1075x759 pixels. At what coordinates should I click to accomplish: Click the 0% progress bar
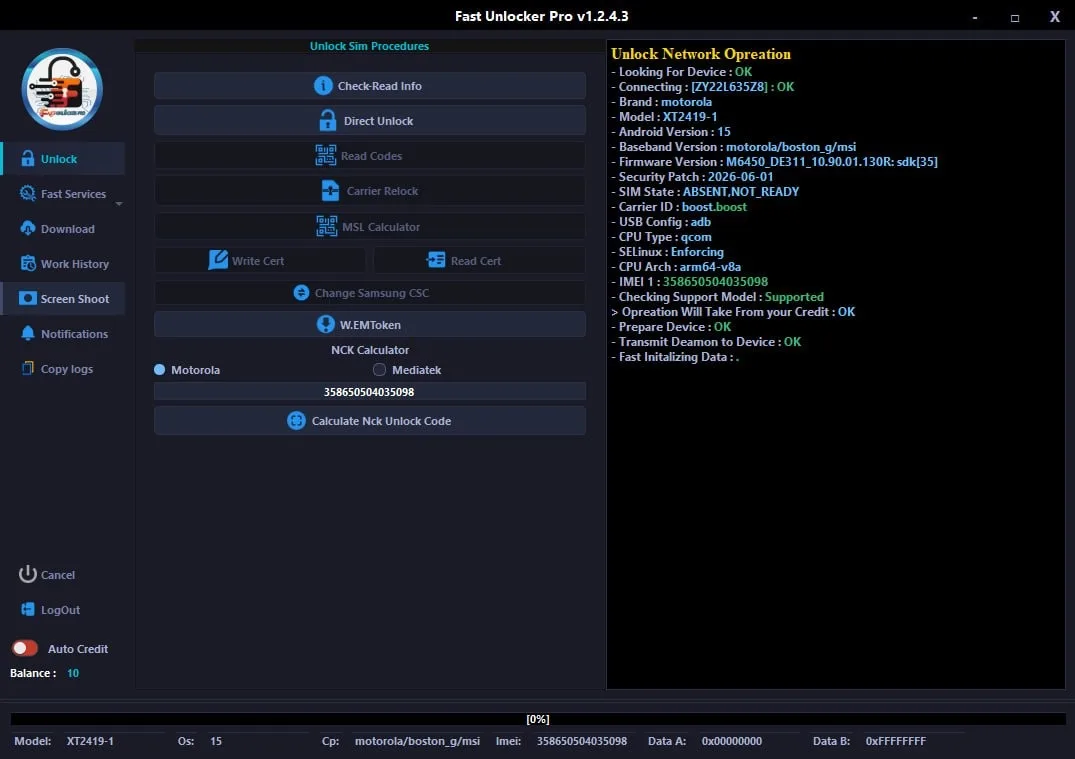tap(538, 719)
